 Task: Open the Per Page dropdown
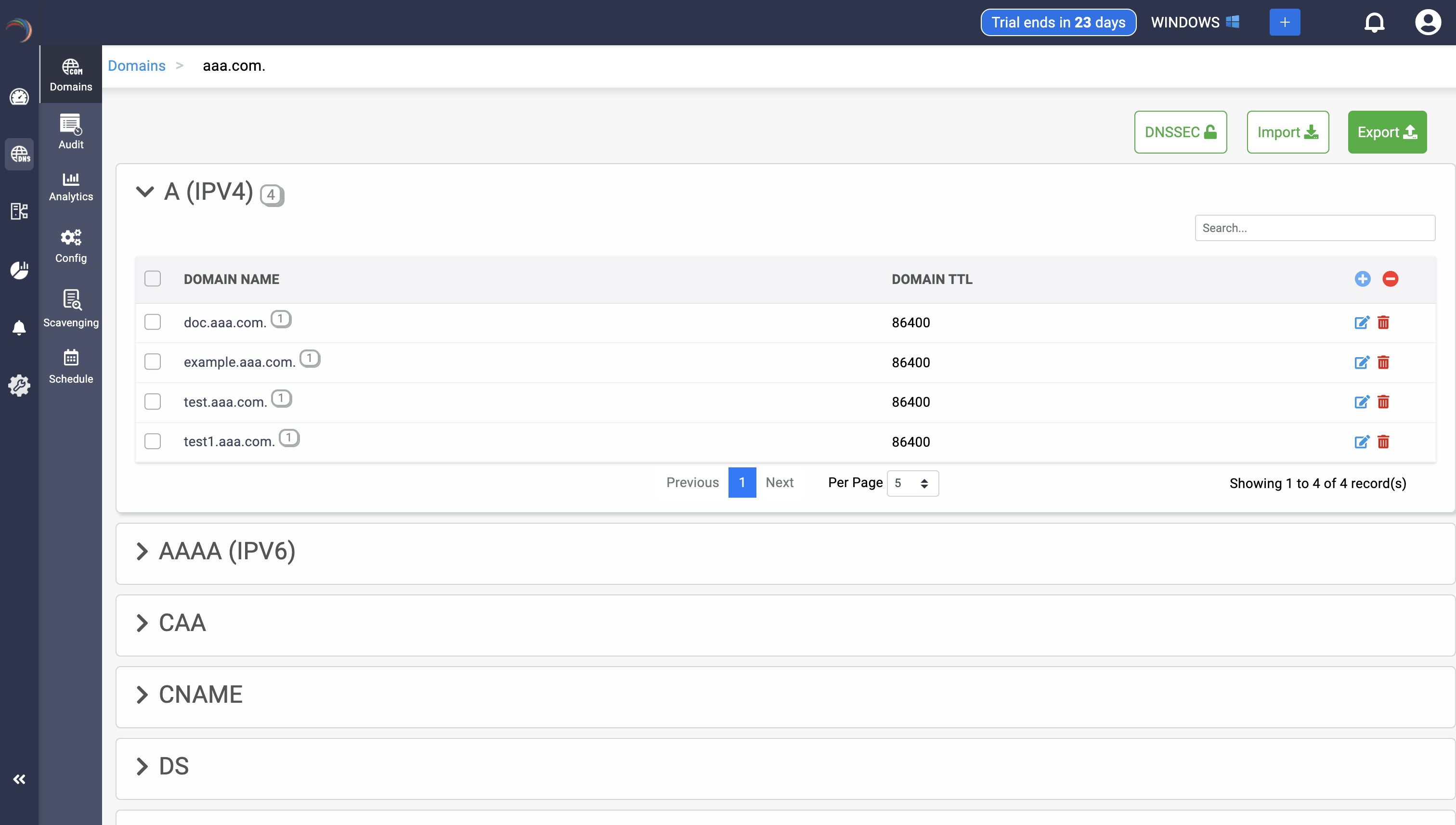[912, 483]
